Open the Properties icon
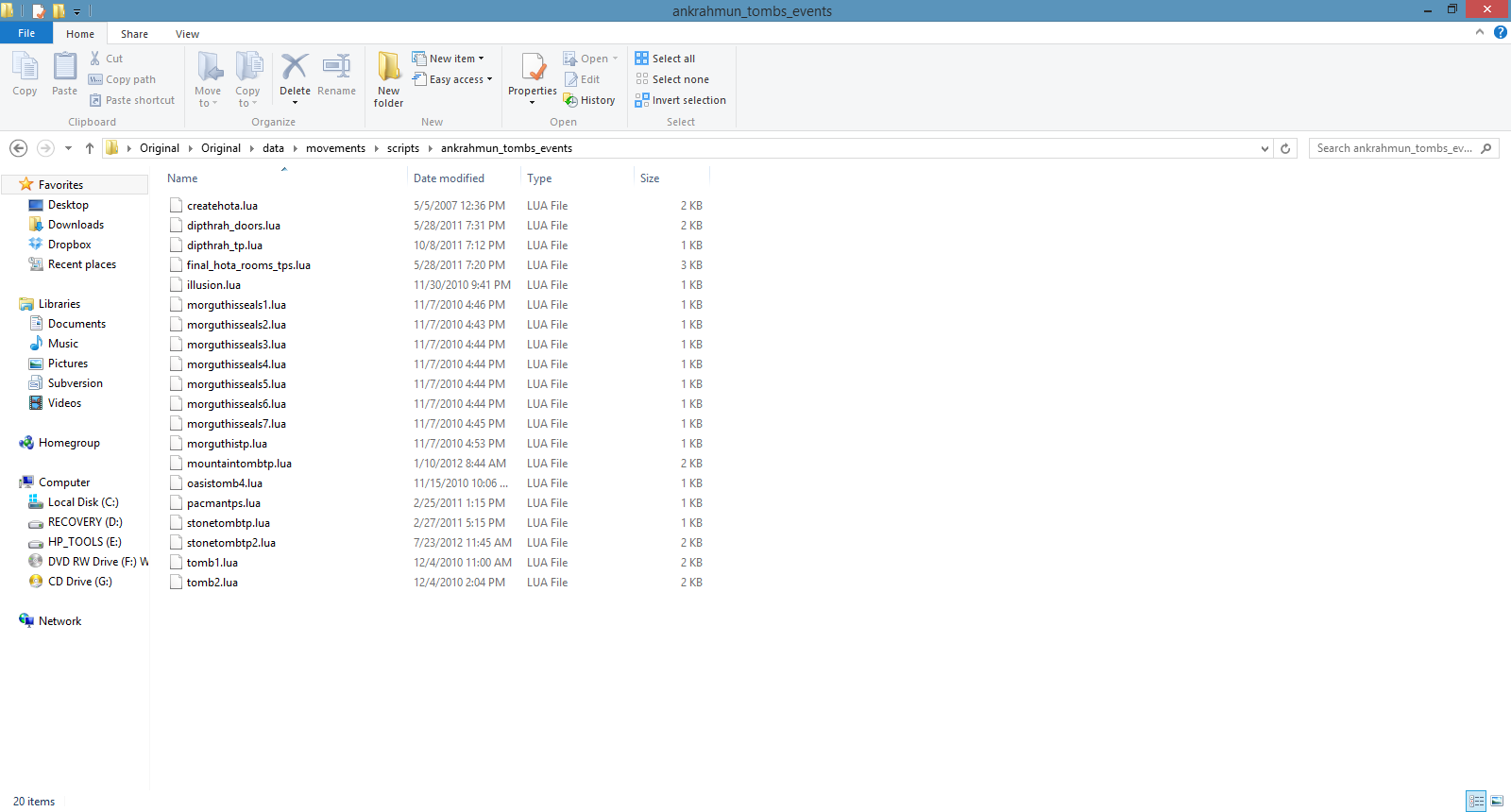1511x812 pixels. click(x=533, y=67)
